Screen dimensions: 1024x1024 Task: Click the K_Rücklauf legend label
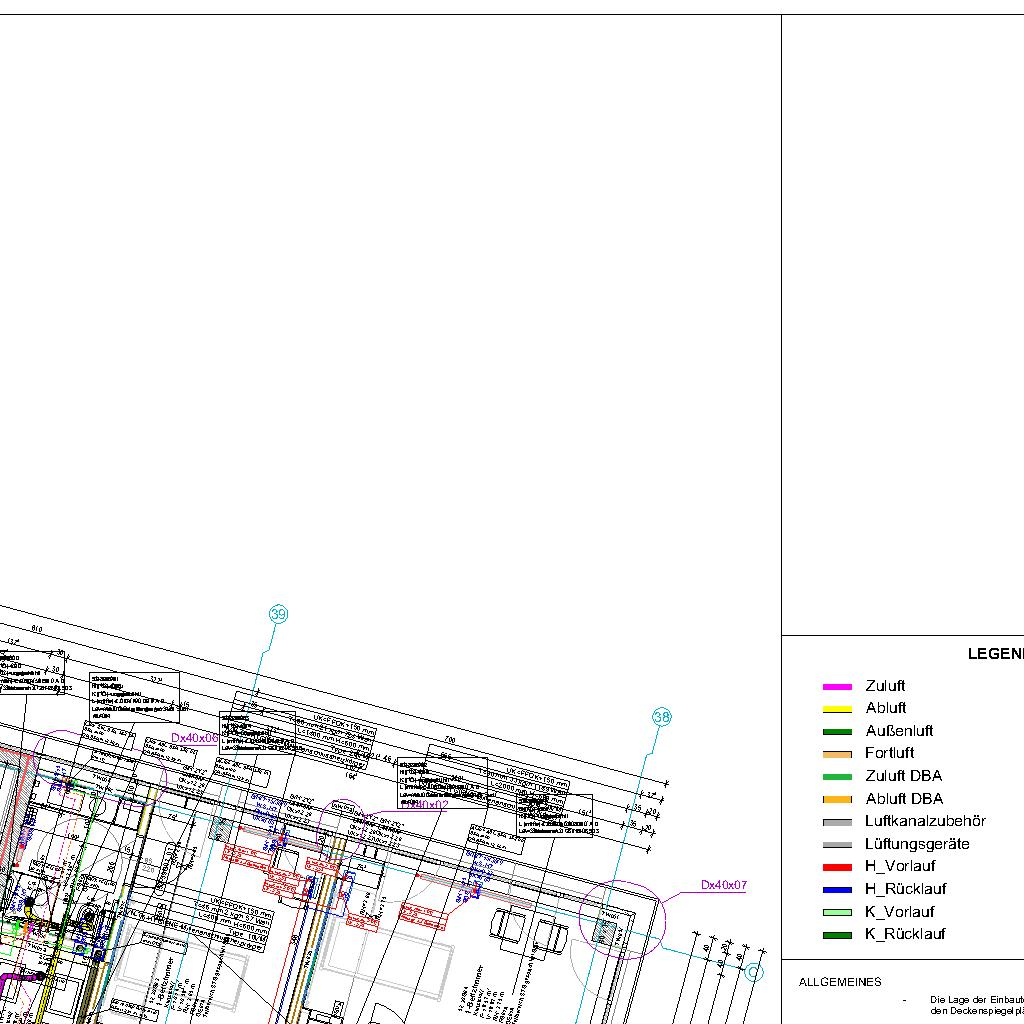[x=904, y=935]
